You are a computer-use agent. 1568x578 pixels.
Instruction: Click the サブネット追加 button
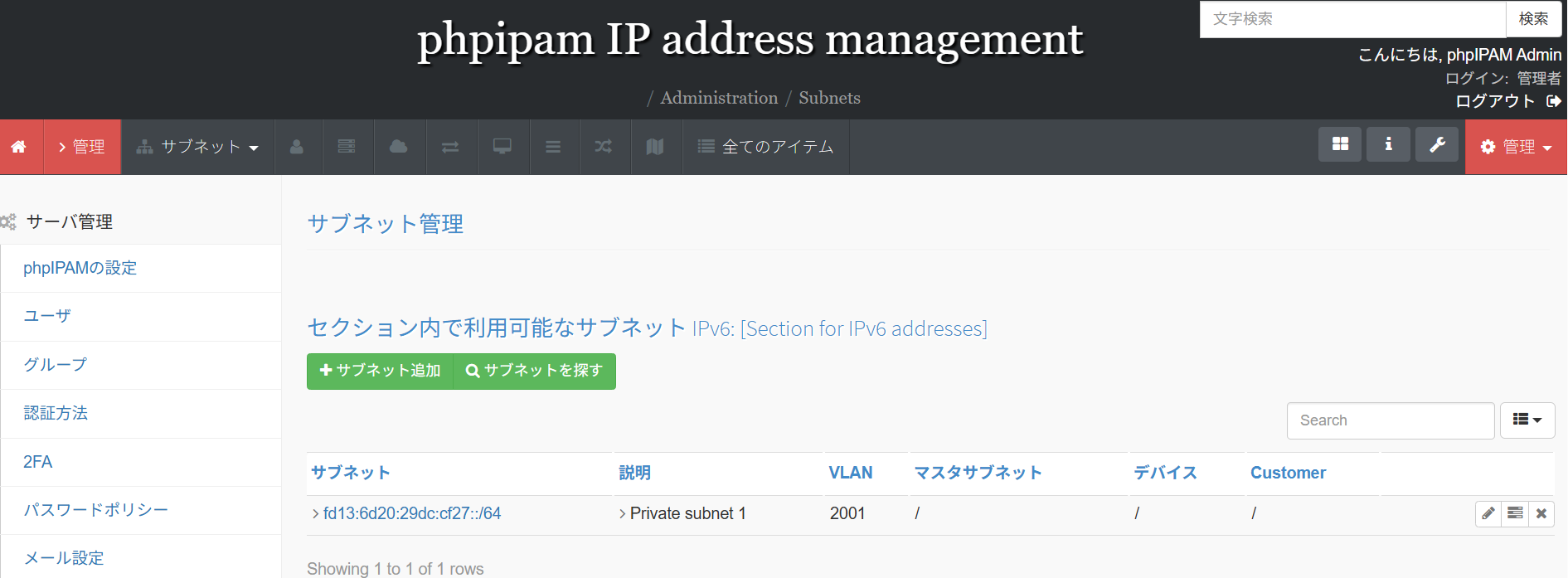point(380,371)
